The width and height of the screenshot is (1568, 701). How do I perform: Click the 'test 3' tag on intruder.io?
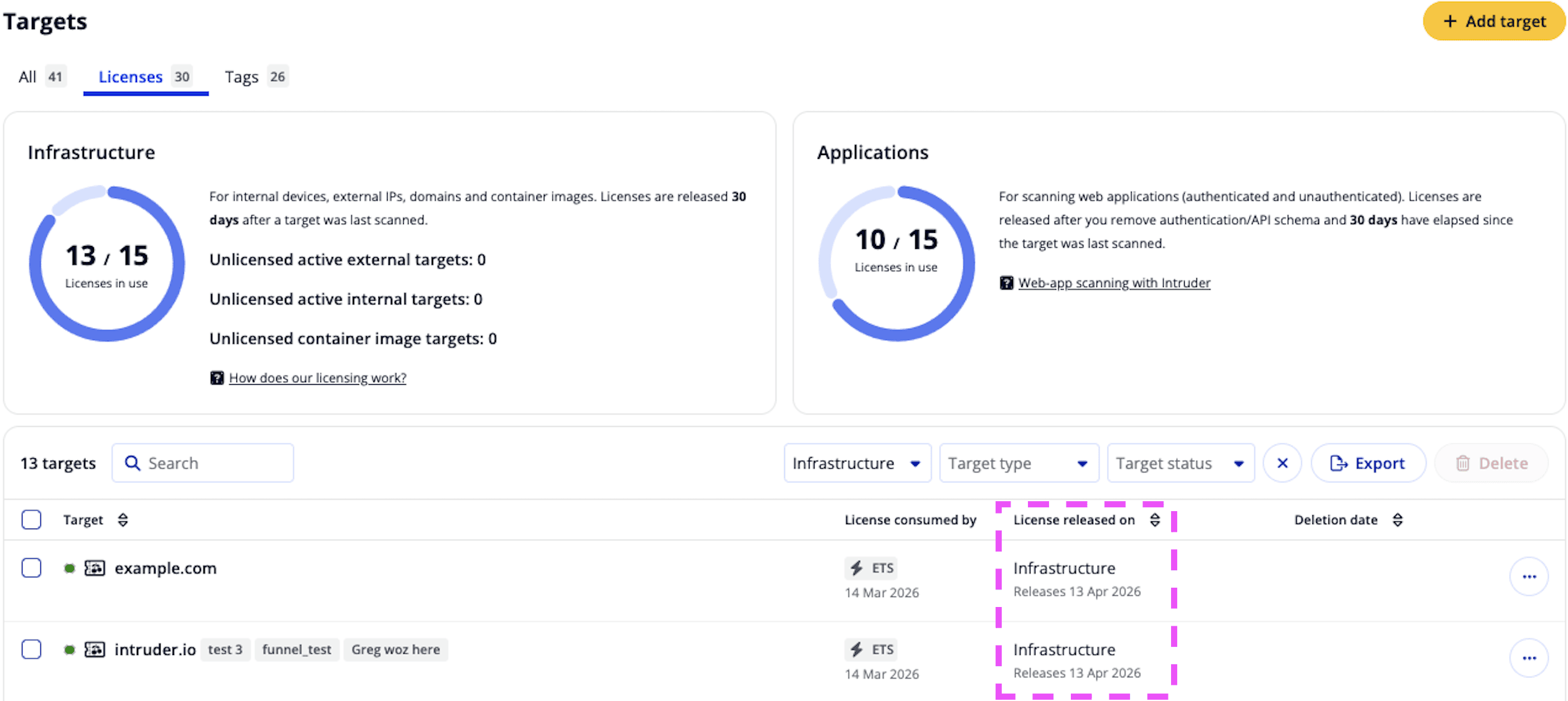coord(225,649)
